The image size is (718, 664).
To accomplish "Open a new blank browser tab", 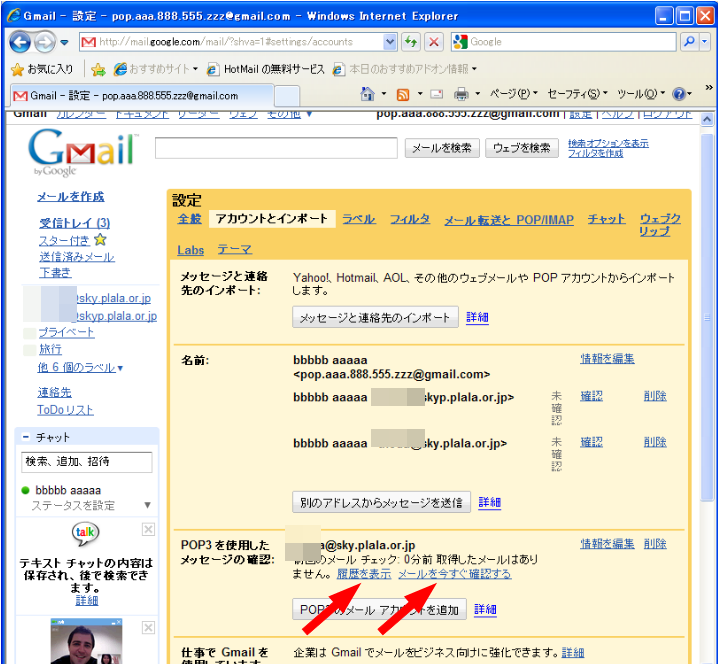I will pos(287,96).
